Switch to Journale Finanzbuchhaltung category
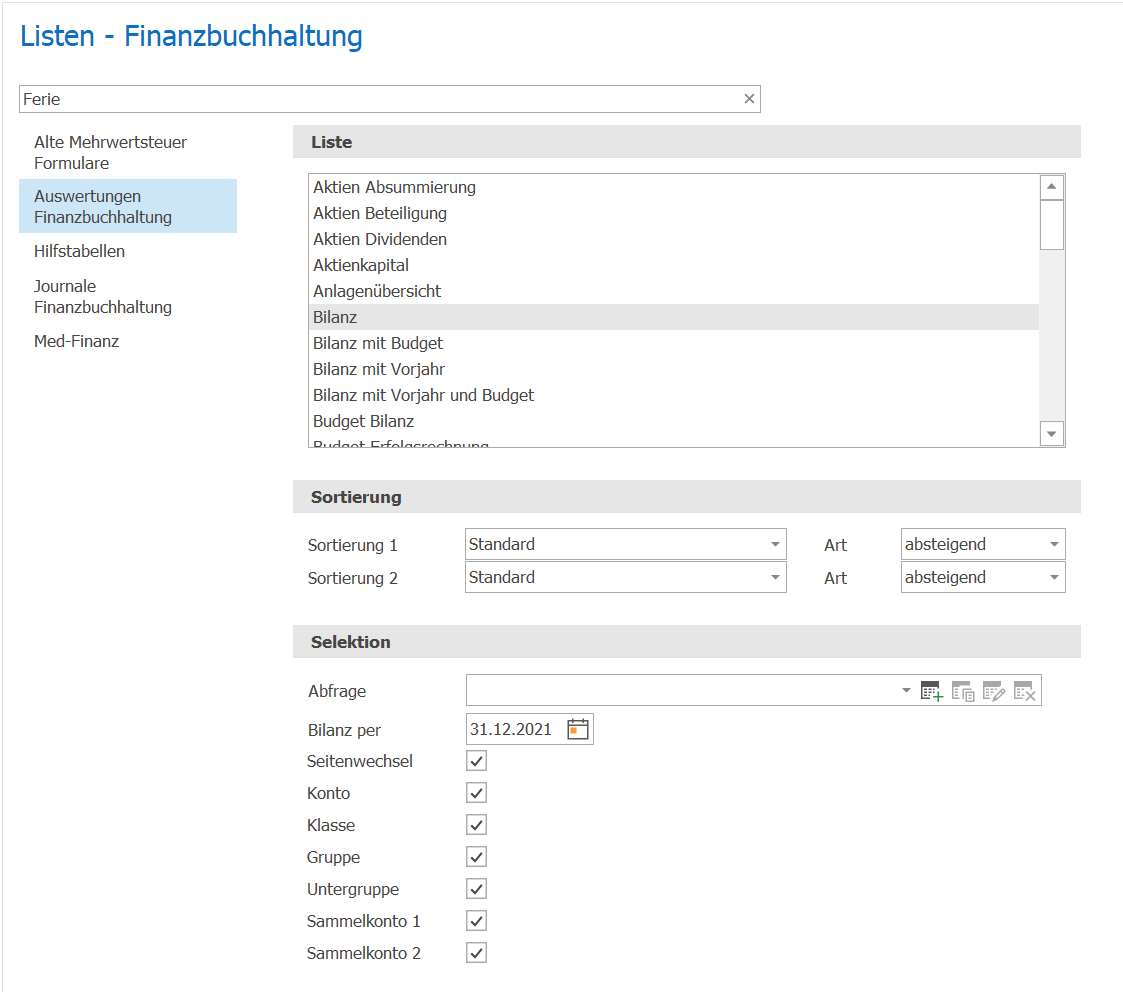The width and height of the screenshot is (1123, 992). click(127, 297)
